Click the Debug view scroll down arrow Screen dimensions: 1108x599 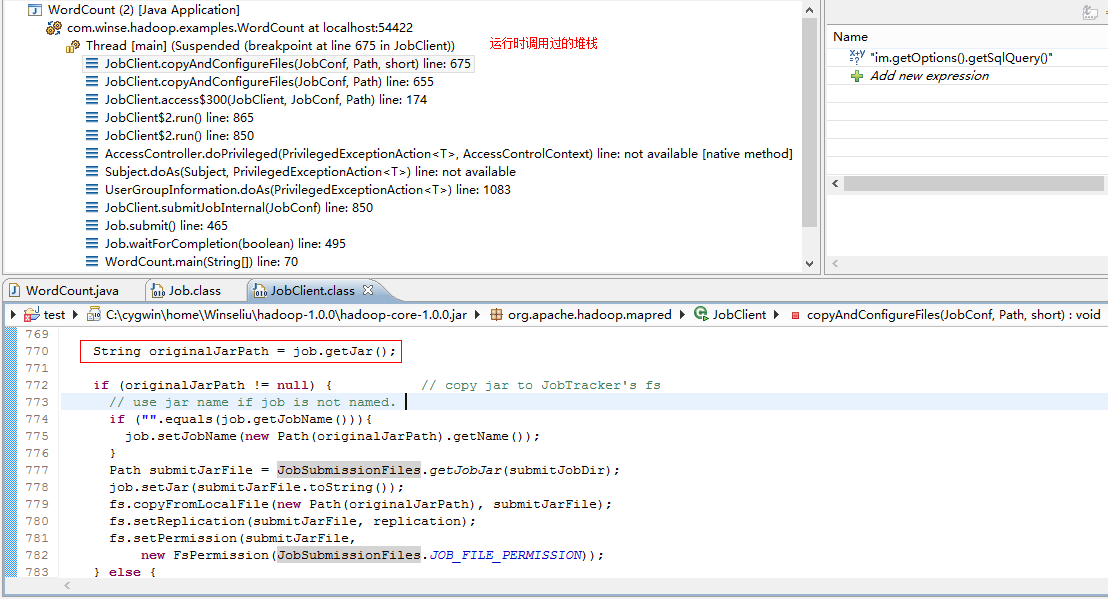pyautogui.click(x=810, y=263)
